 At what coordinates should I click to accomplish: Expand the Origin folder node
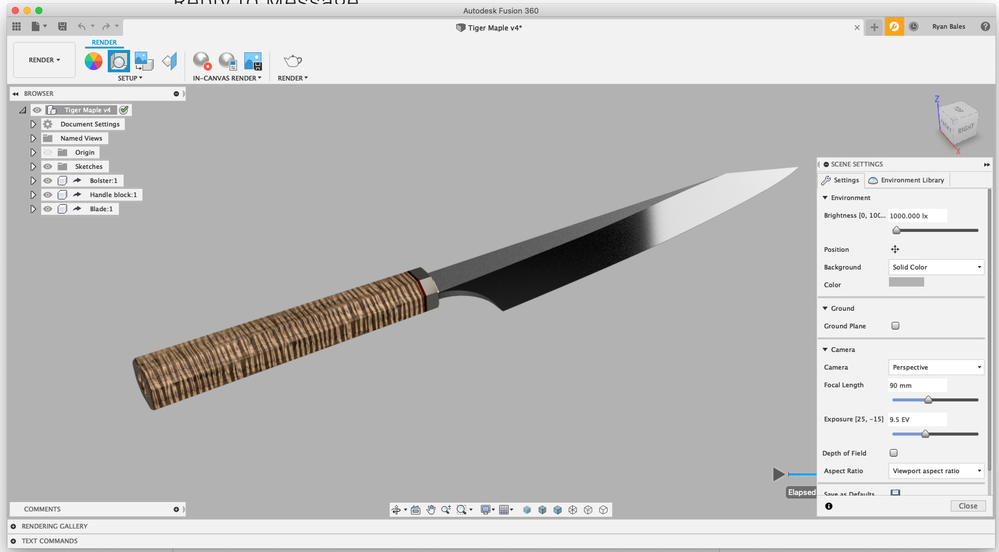pyautogui.click(x=33, y=152)
